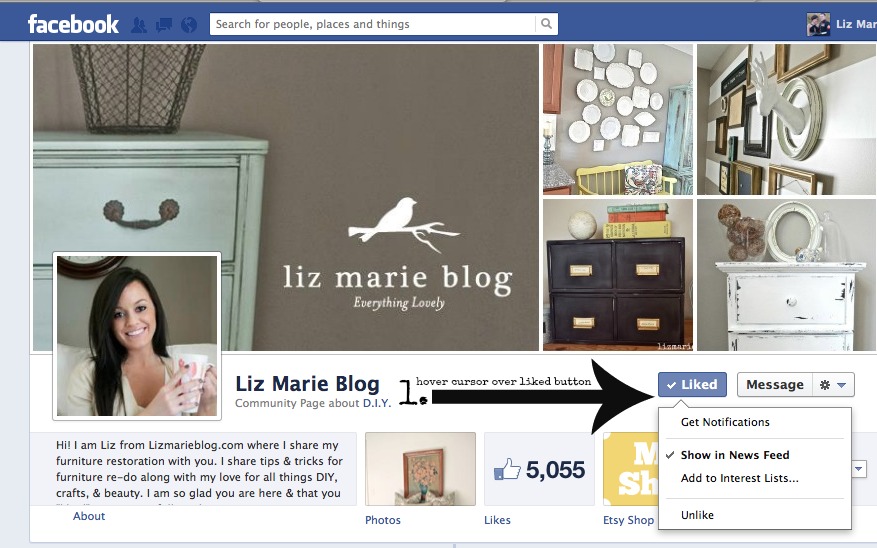Image resolution: width=877 pixels, height=548 pixels.
Task: Open the About link
Action: pos(89,516)
